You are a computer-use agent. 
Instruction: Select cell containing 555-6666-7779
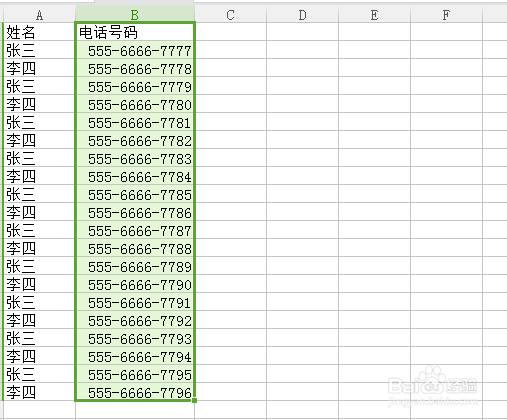click(135, 86)
